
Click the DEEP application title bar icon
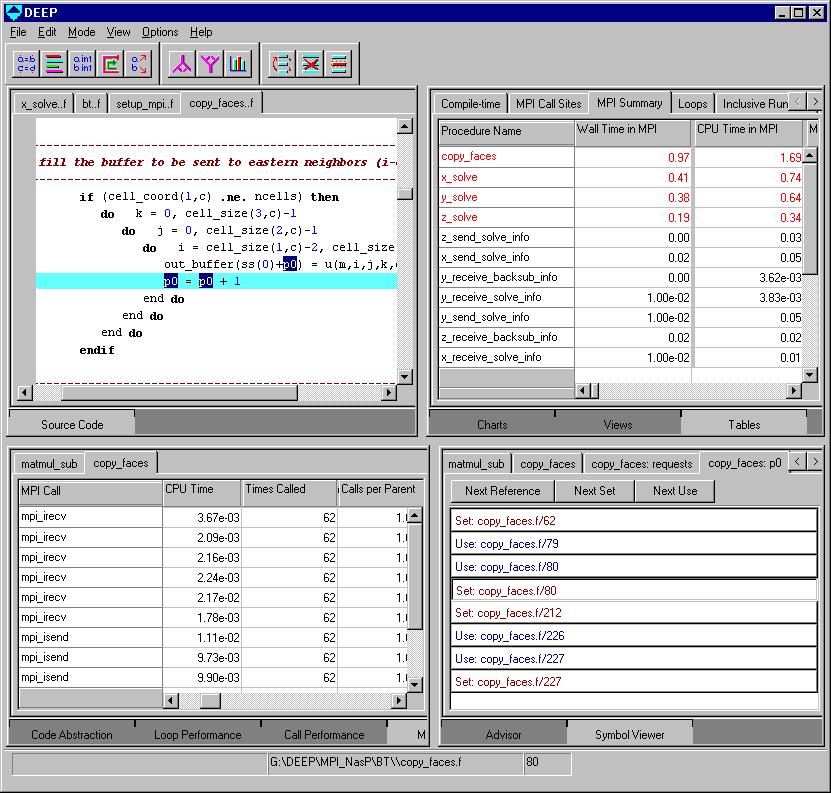(x=13, y=12)
